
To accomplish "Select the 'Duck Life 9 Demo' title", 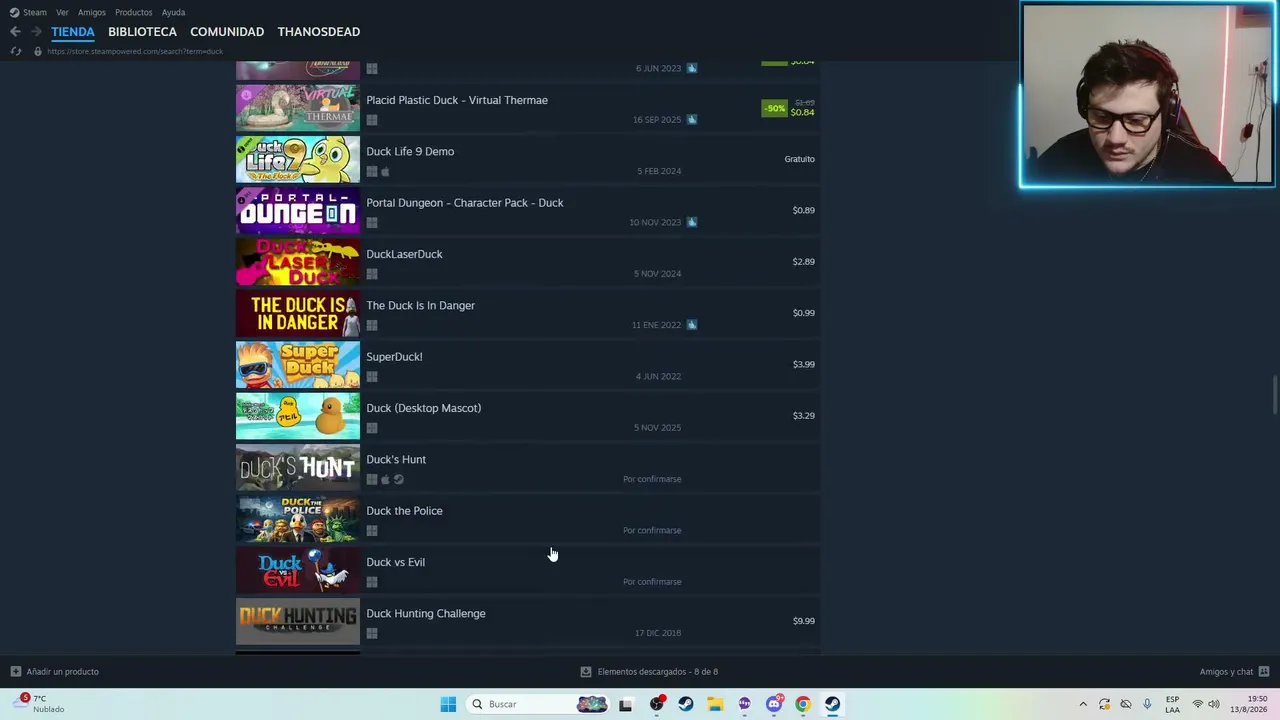I will pos(410,152).
